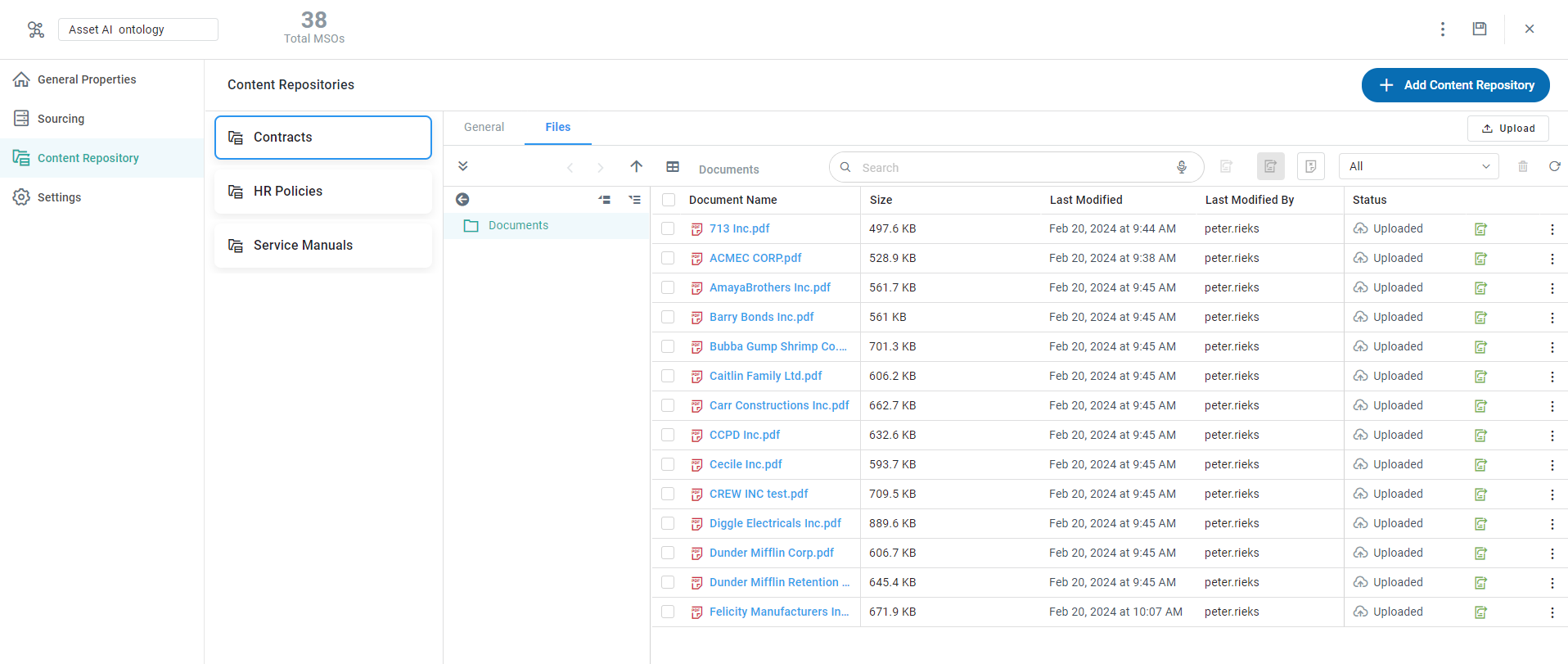Switch to the General tab
Viewport: 1568px width, 664px height.
pos(484,127)
